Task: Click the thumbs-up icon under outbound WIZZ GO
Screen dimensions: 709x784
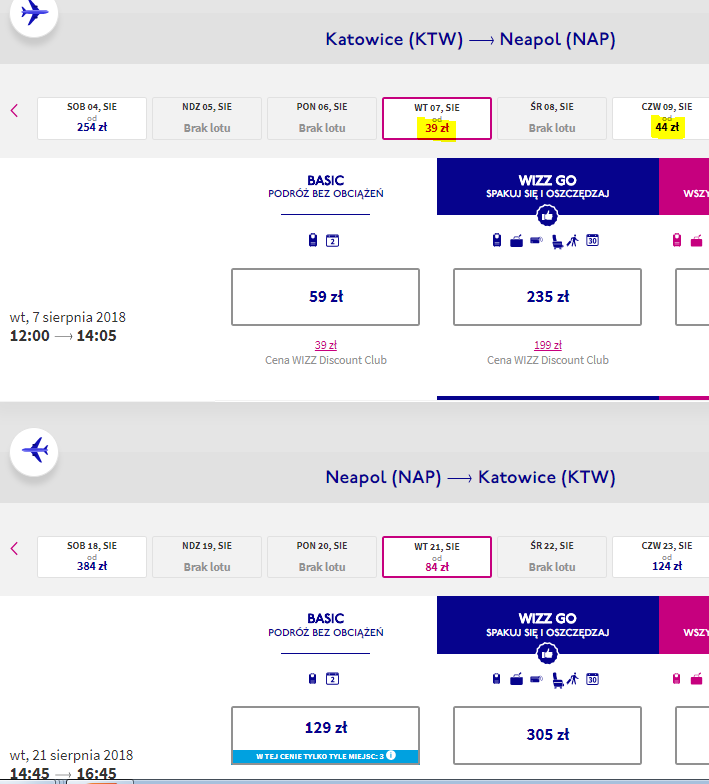Action: (x=547, y=216)
